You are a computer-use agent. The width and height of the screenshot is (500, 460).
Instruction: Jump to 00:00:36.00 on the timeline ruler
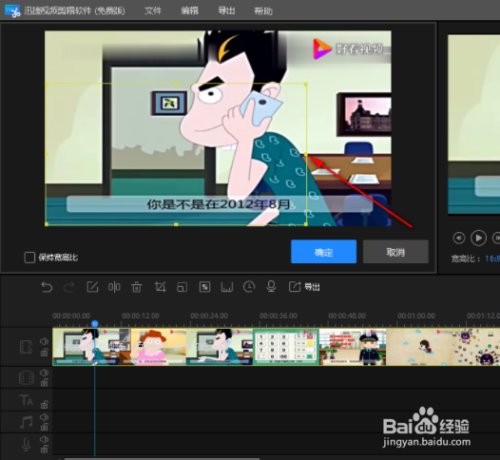pos(278,316)
